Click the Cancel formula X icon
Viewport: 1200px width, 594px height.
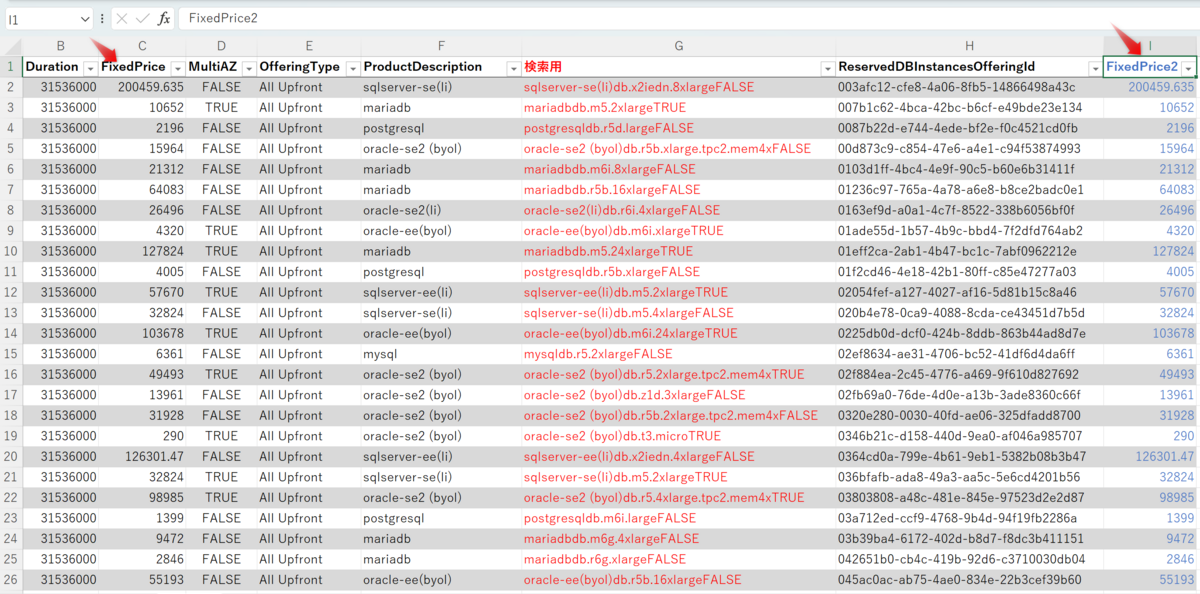point(121,18)
